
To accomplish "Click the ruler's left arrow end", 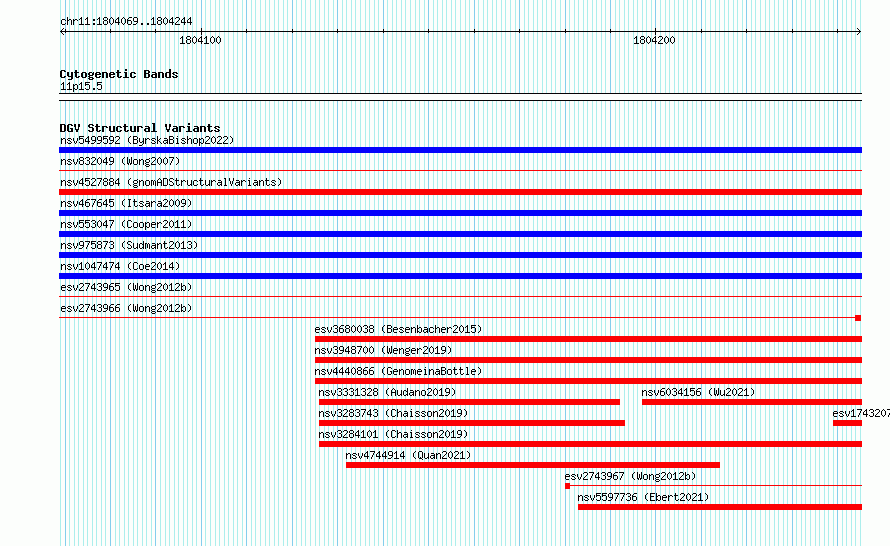I will 63,31.
